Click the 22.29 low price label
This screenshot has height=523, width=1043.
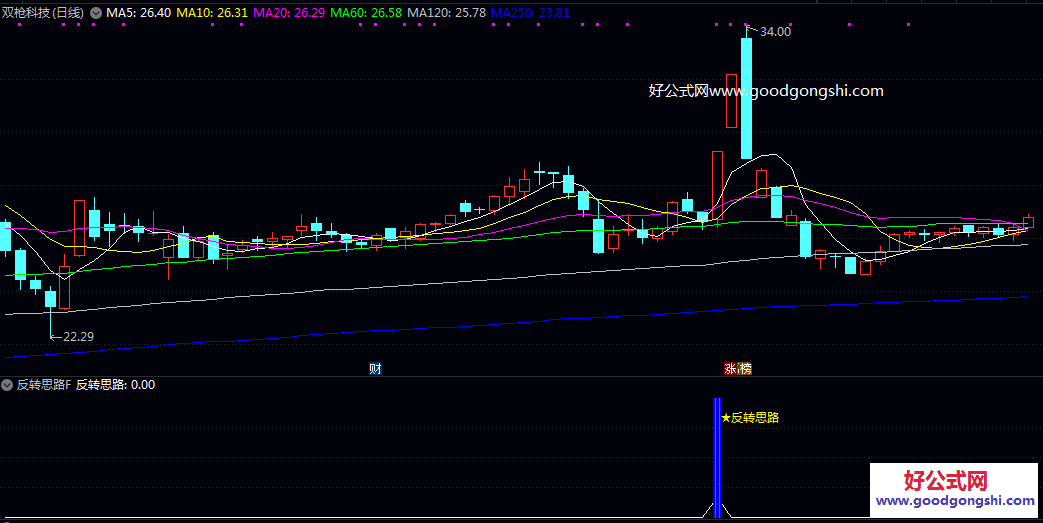(78, 337)
